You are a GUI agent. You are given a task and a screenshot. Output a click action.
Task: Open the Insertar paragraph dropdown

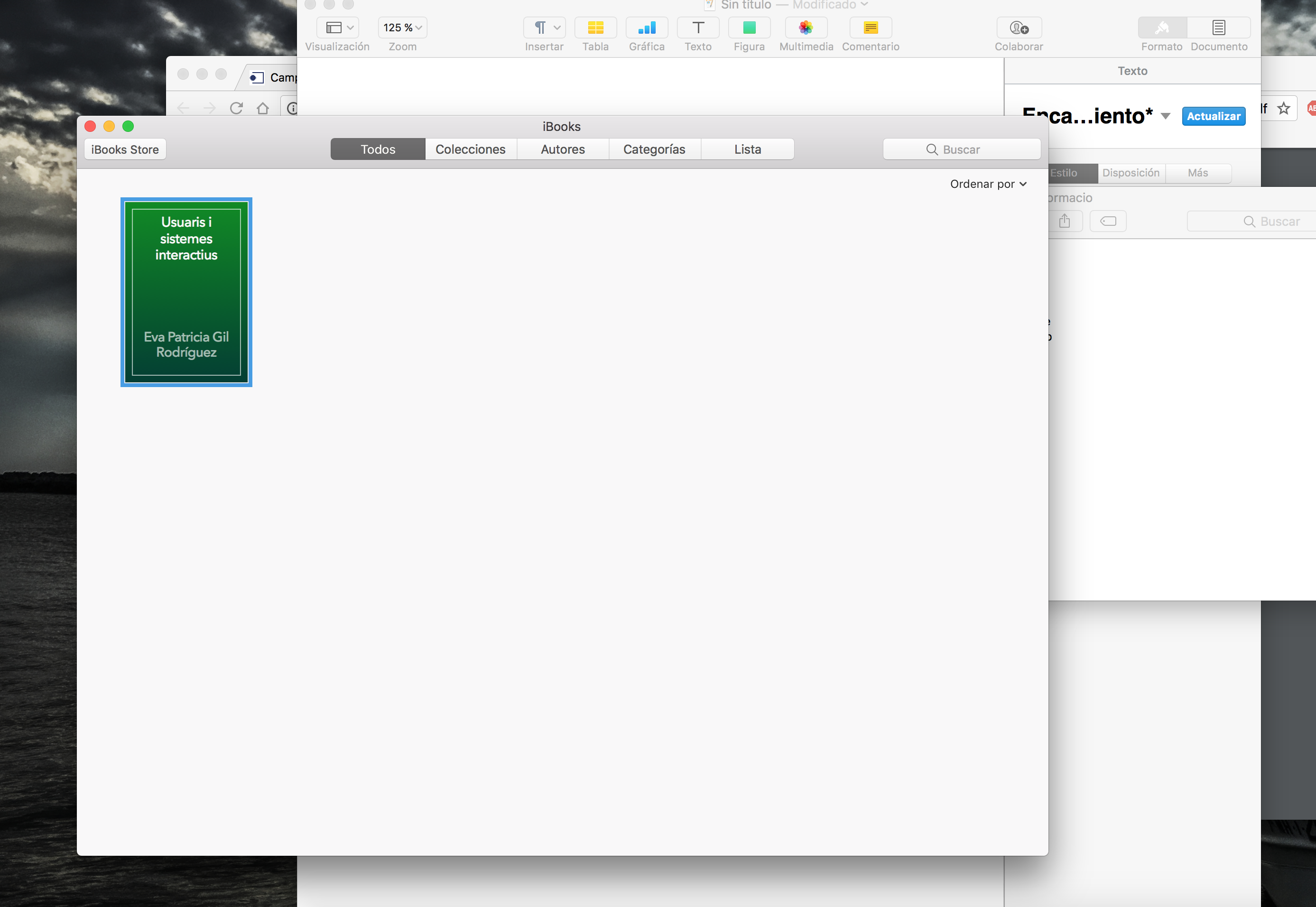544,28
